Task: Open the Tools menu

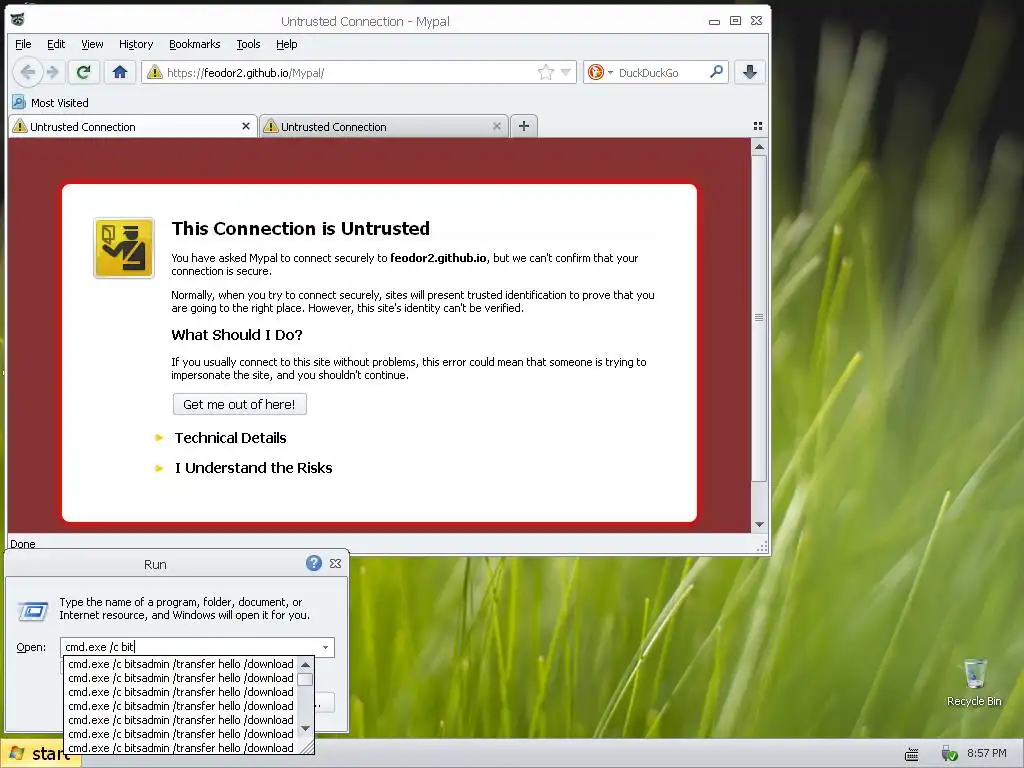Action: point(248,44)
